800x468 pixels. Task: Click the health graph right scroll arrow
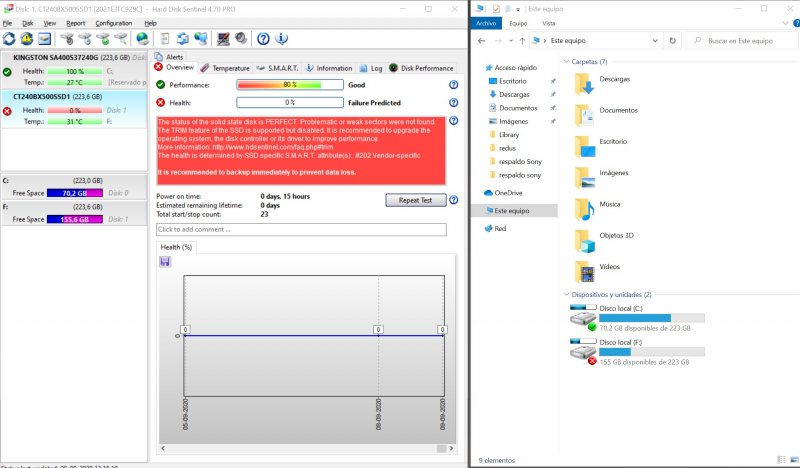(x=451, y=448)
